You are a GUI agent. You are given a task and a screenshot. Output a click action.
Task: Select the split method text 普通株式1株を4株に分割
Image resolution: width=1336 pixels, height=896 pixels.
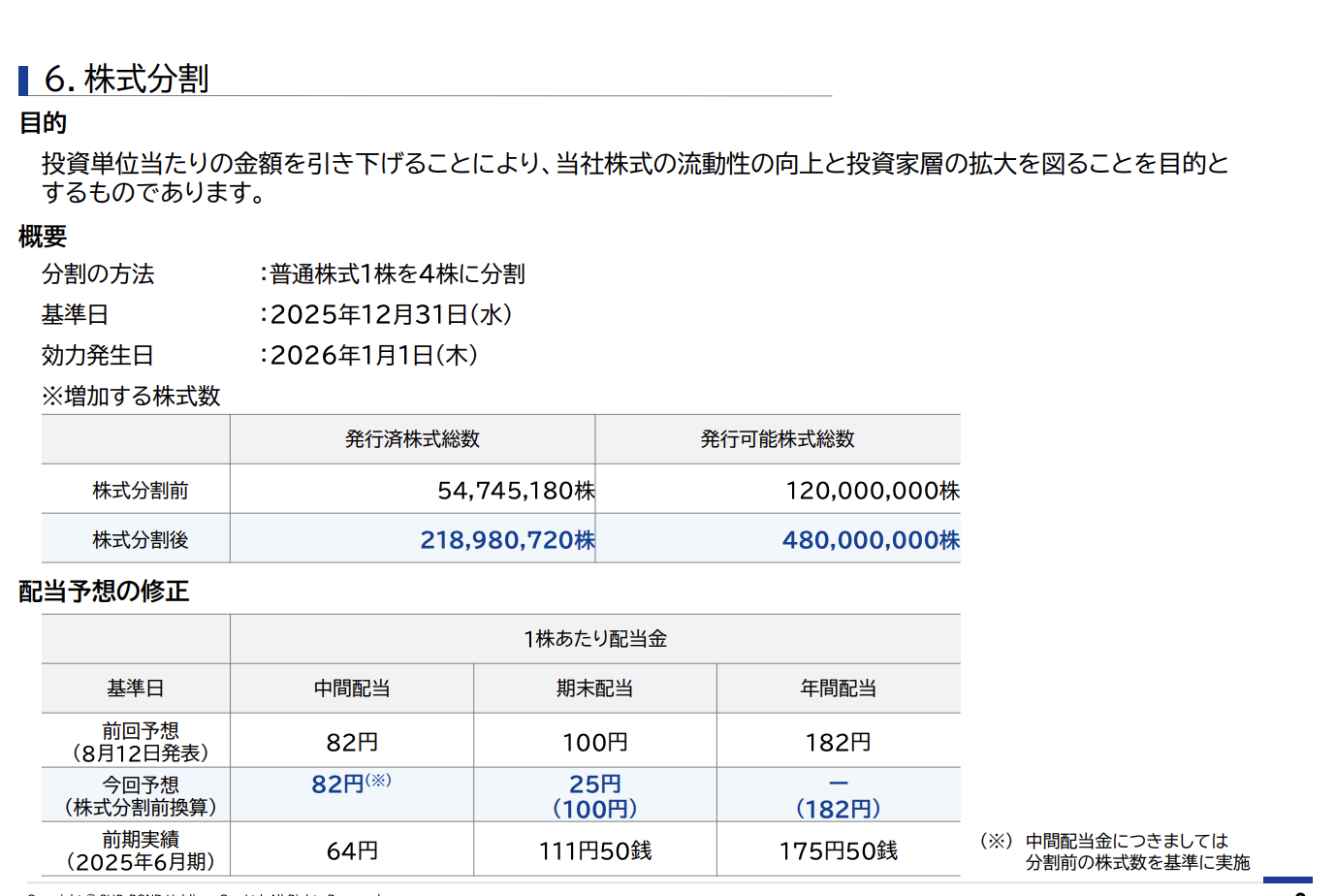pyautogui.click(x=397, y=274)
